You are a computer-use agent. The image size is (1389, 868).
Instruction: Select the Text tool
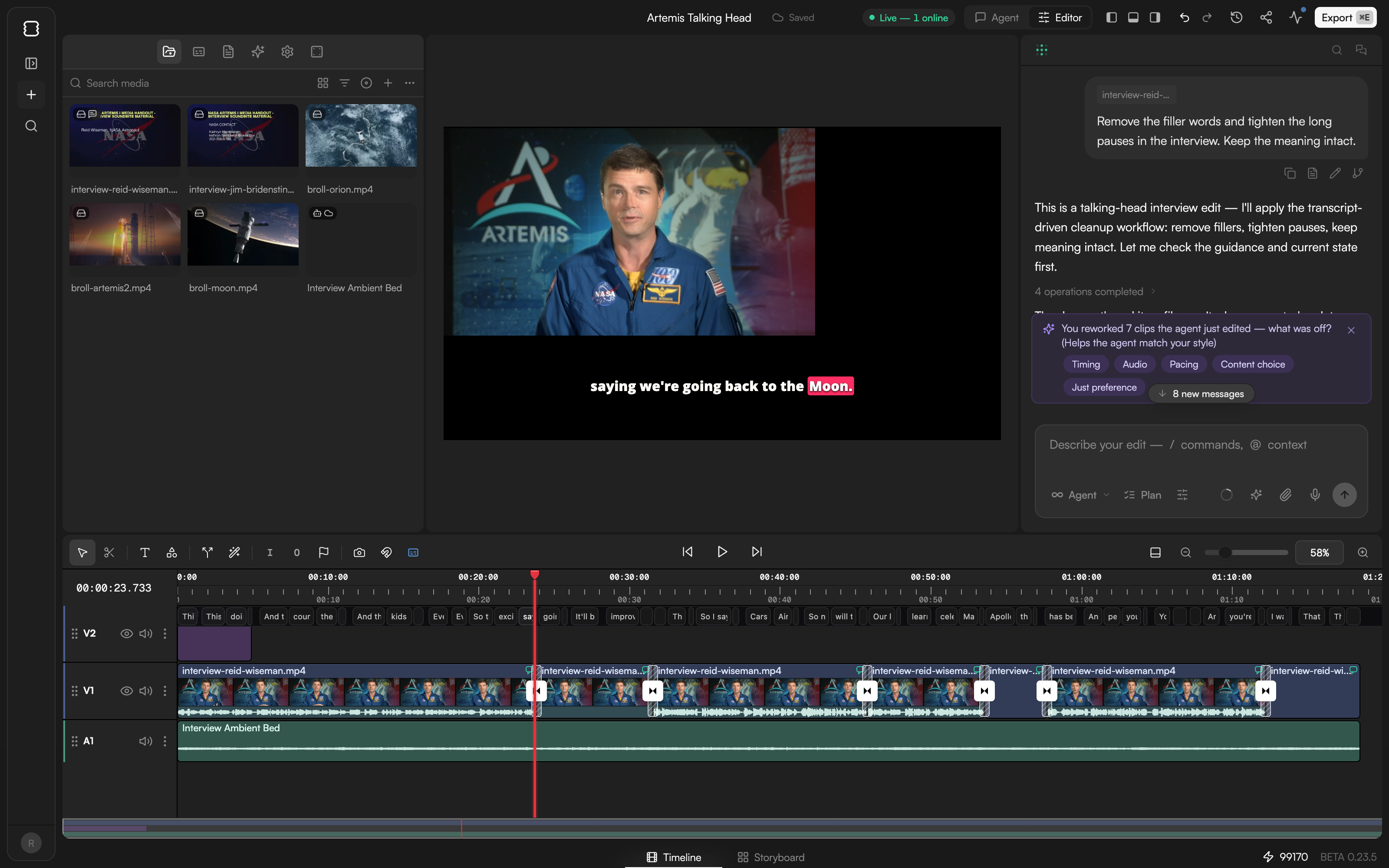(145, 552)
